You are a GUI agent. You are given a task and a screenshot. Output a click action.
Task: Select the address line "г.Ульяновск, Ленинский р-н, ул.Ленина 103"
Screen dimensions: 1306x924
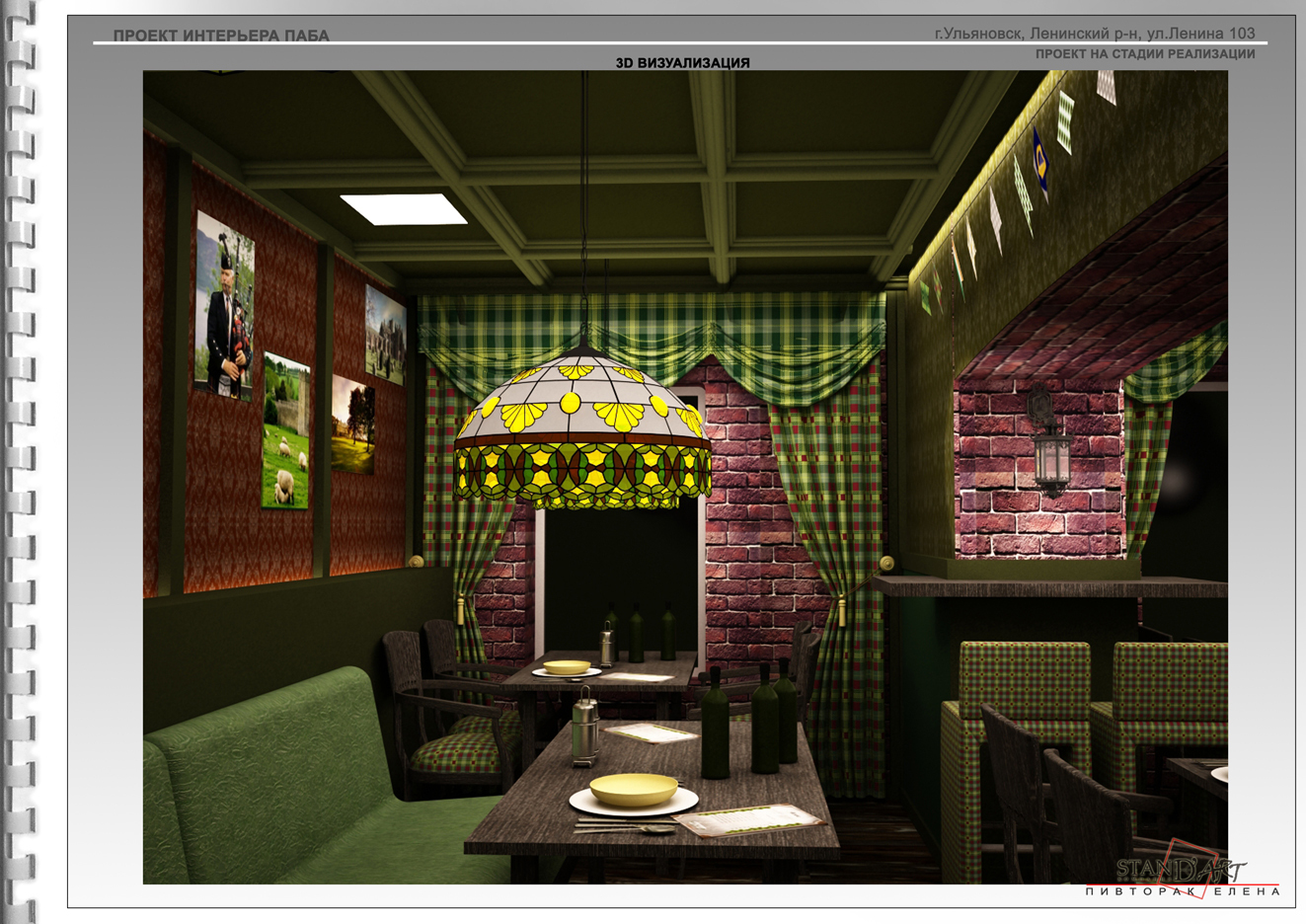pyautogui.click(x=1095, y=34)
